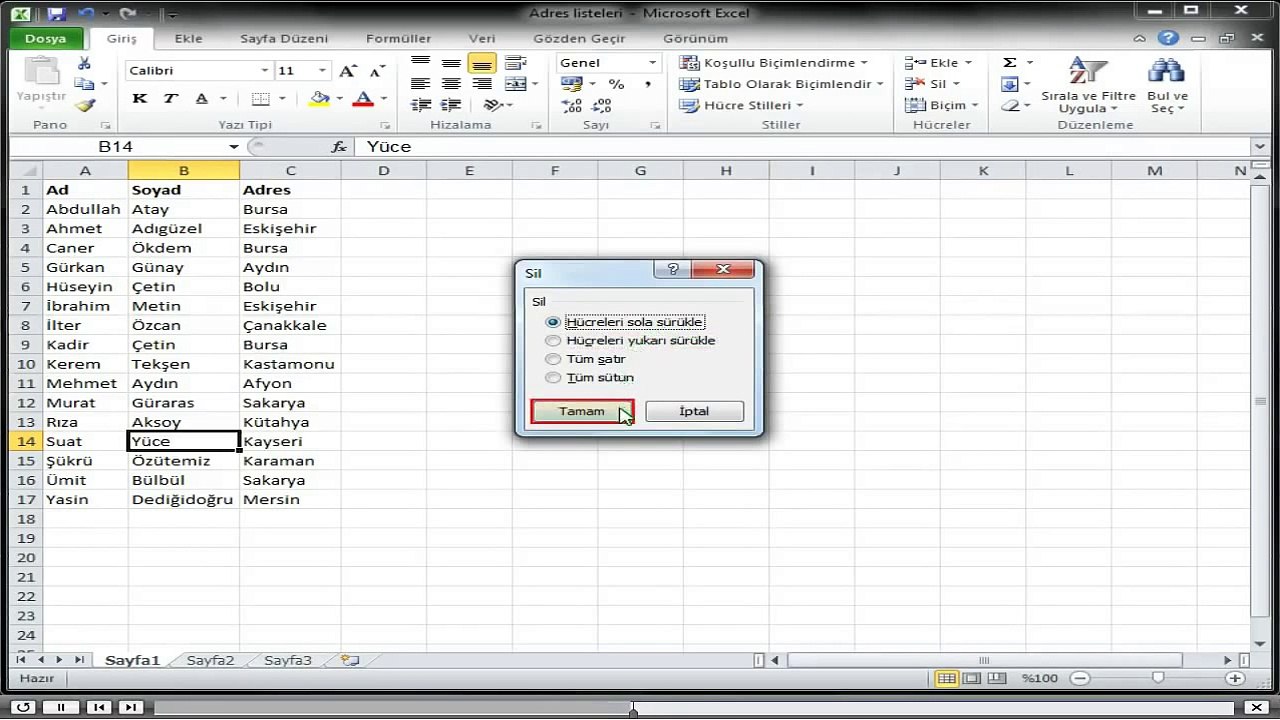This screenshot has width=1280, height=720.
Task: Click the decrease decimal icon
Action: coord(602,106)
